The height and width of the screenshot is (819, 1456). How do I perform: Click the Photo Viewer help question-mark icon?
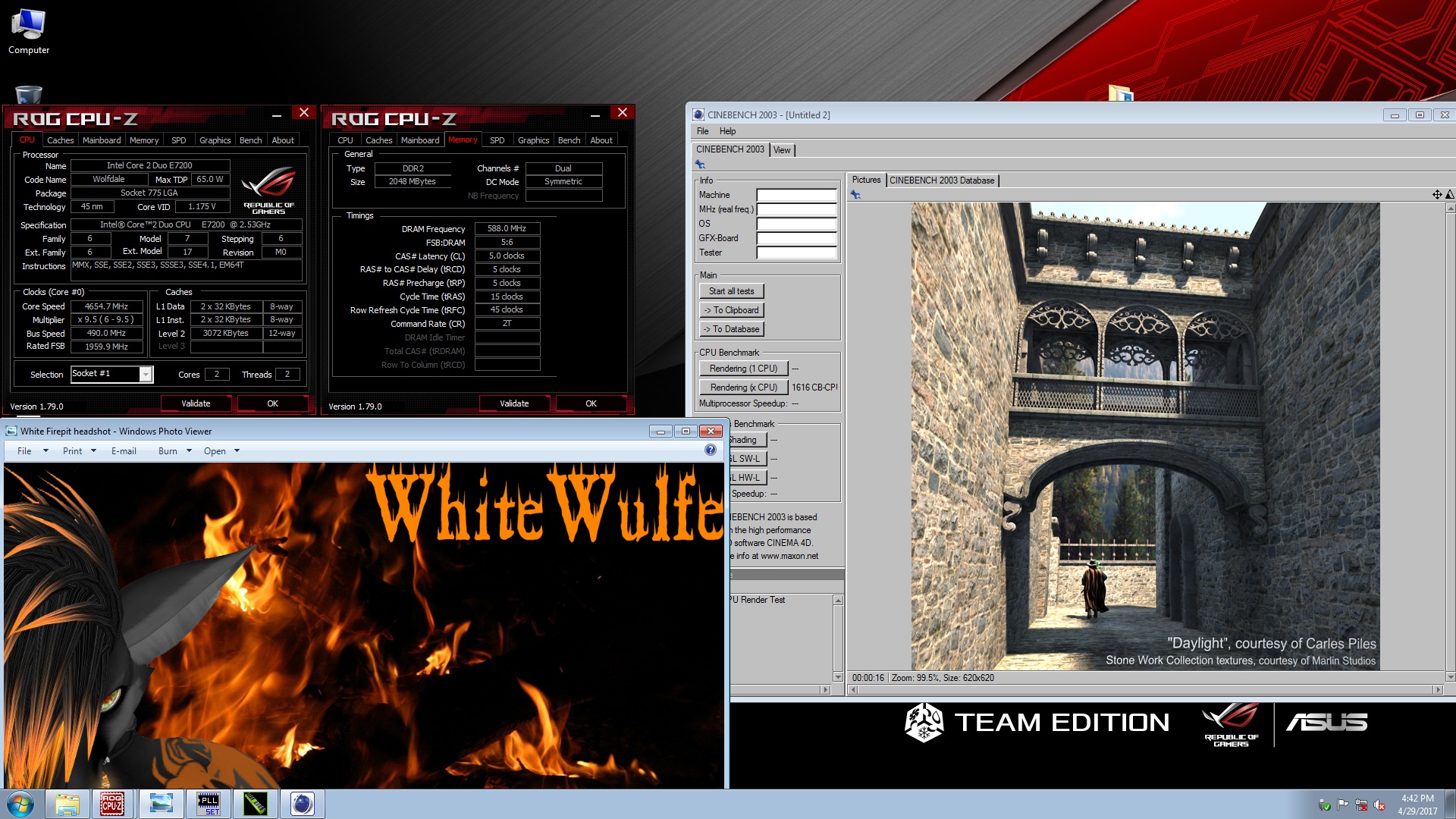pyautogui.click(x=711, y=450)
